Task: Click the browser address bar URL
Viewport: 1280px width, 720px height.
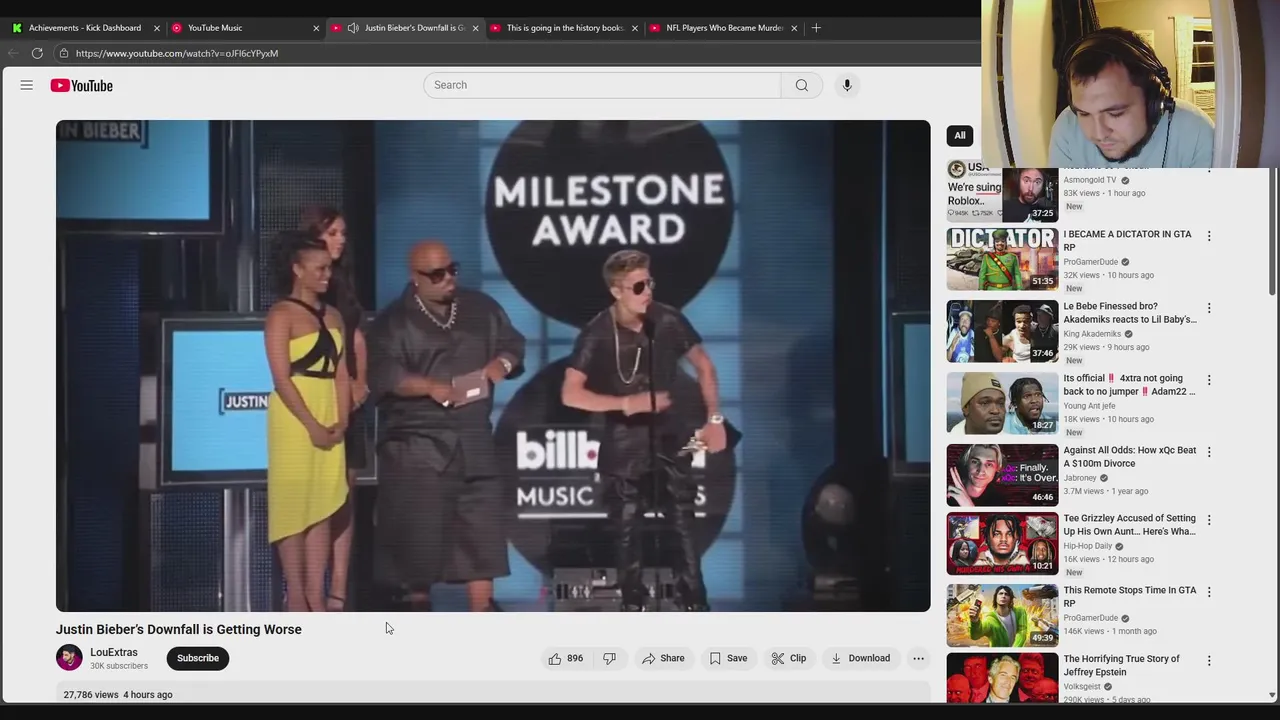Action: [177, 53]
